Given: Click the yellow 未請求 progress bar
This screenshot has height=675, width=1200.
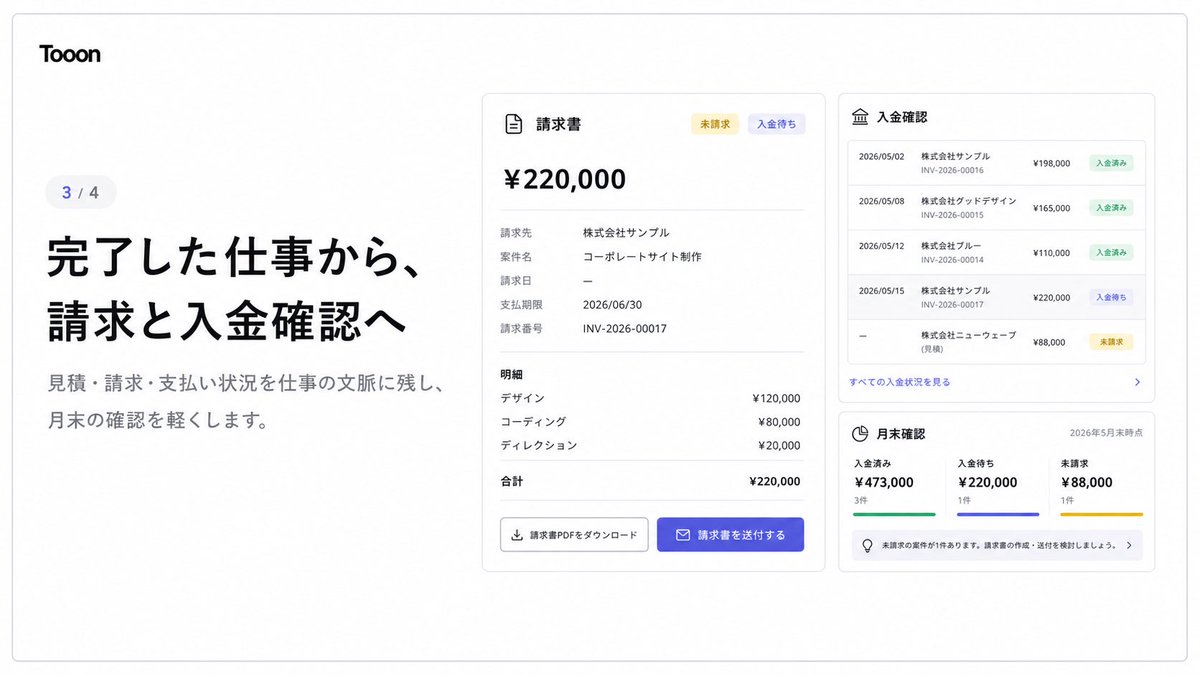Looking at the screenshot, I should [x=1101, y=514].
